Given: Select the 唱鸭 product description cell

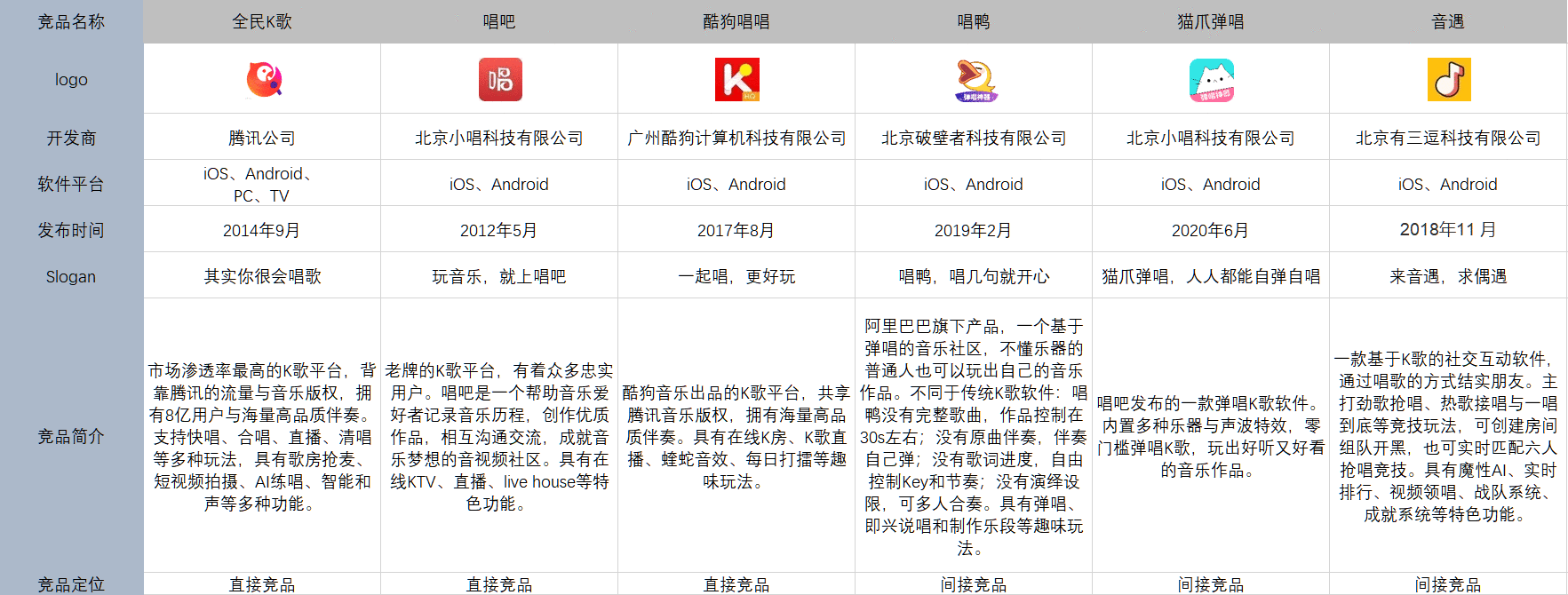Looking at the screenshot, I should coord(974,436).
